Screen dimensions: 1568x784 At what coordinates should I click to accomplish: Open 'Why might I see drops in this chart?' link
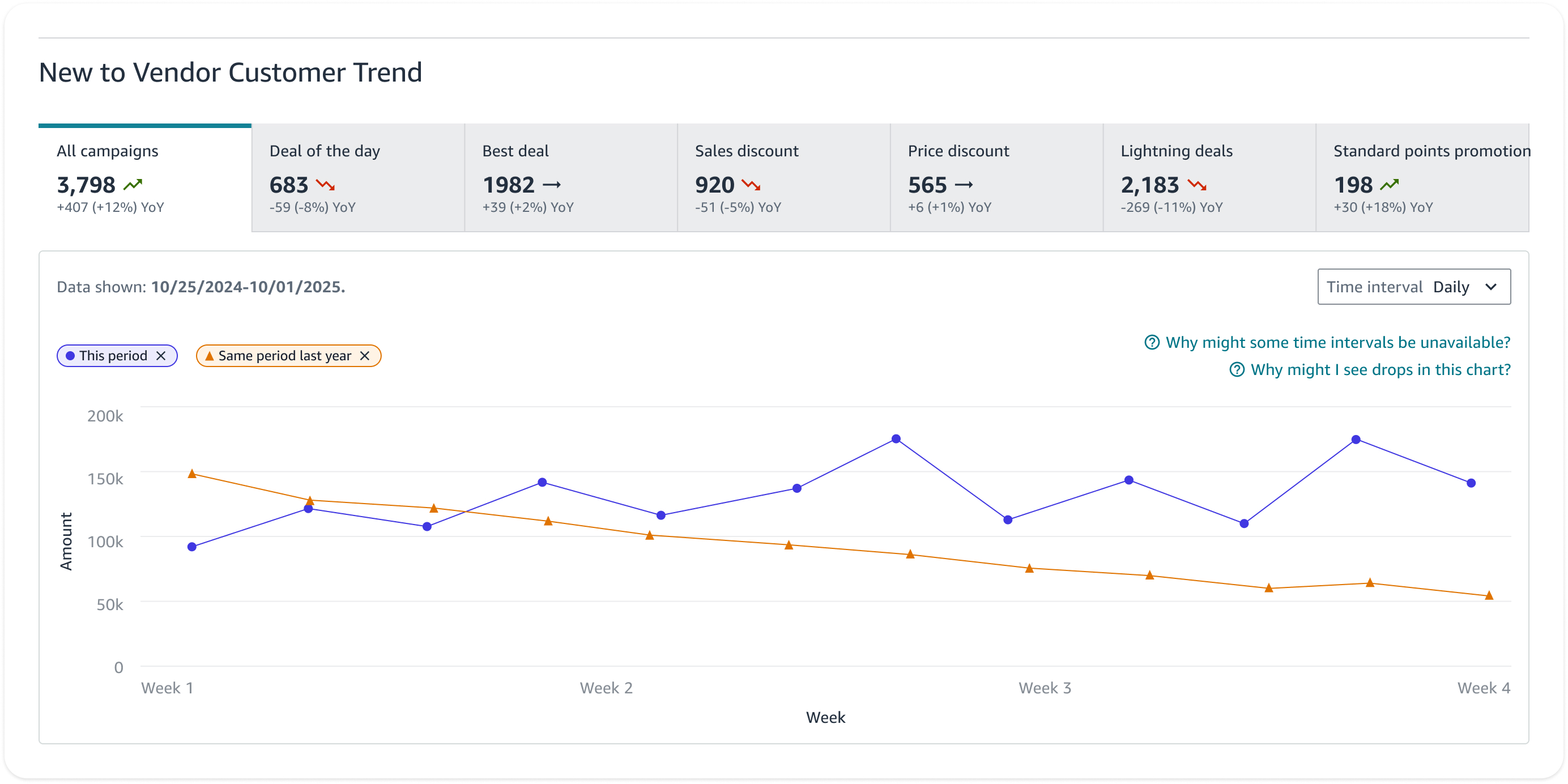(x=1380, y=369)
